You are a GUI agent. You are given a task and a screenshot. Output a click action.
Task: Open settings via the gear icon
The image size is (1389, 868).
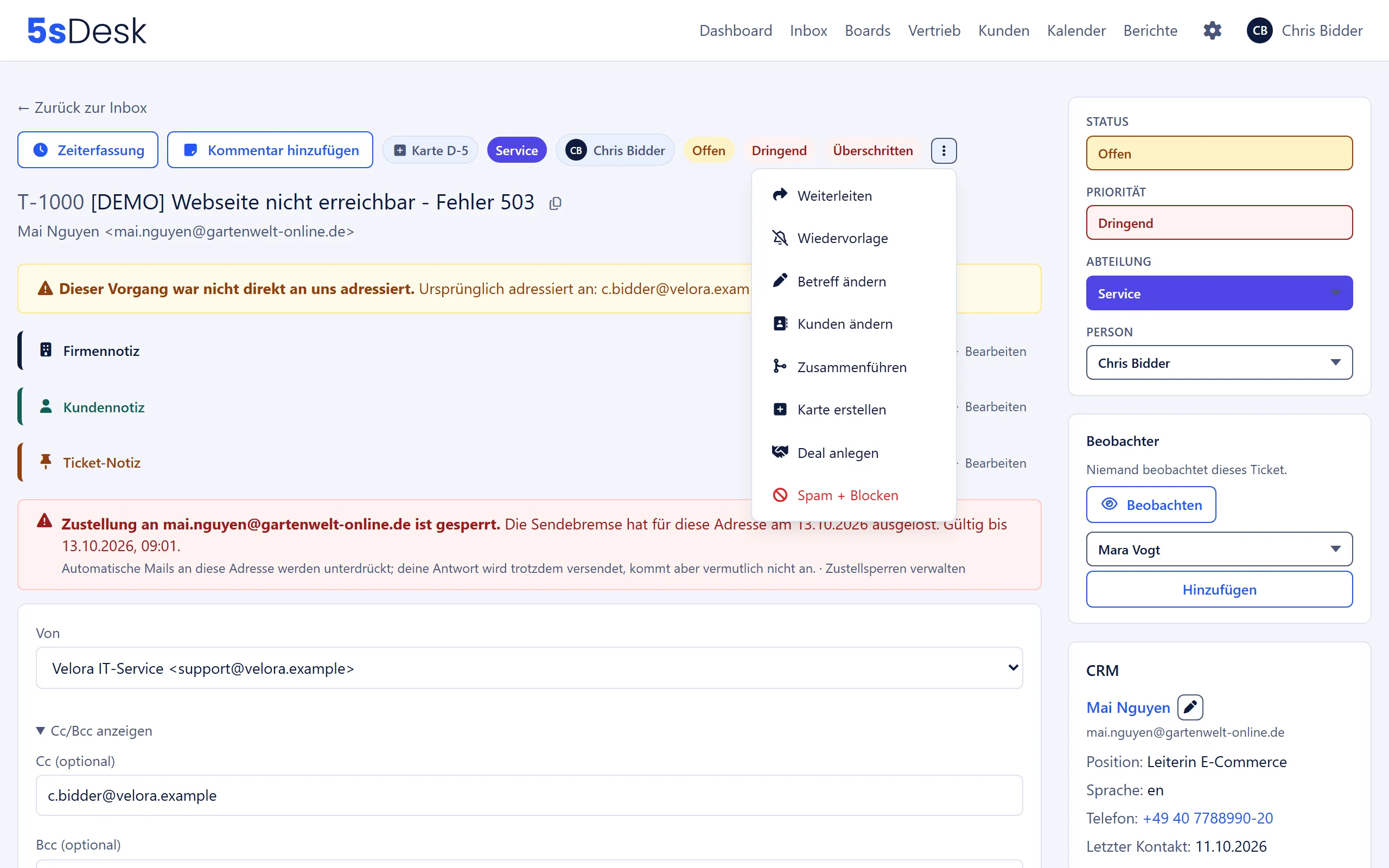point(1212,30)
